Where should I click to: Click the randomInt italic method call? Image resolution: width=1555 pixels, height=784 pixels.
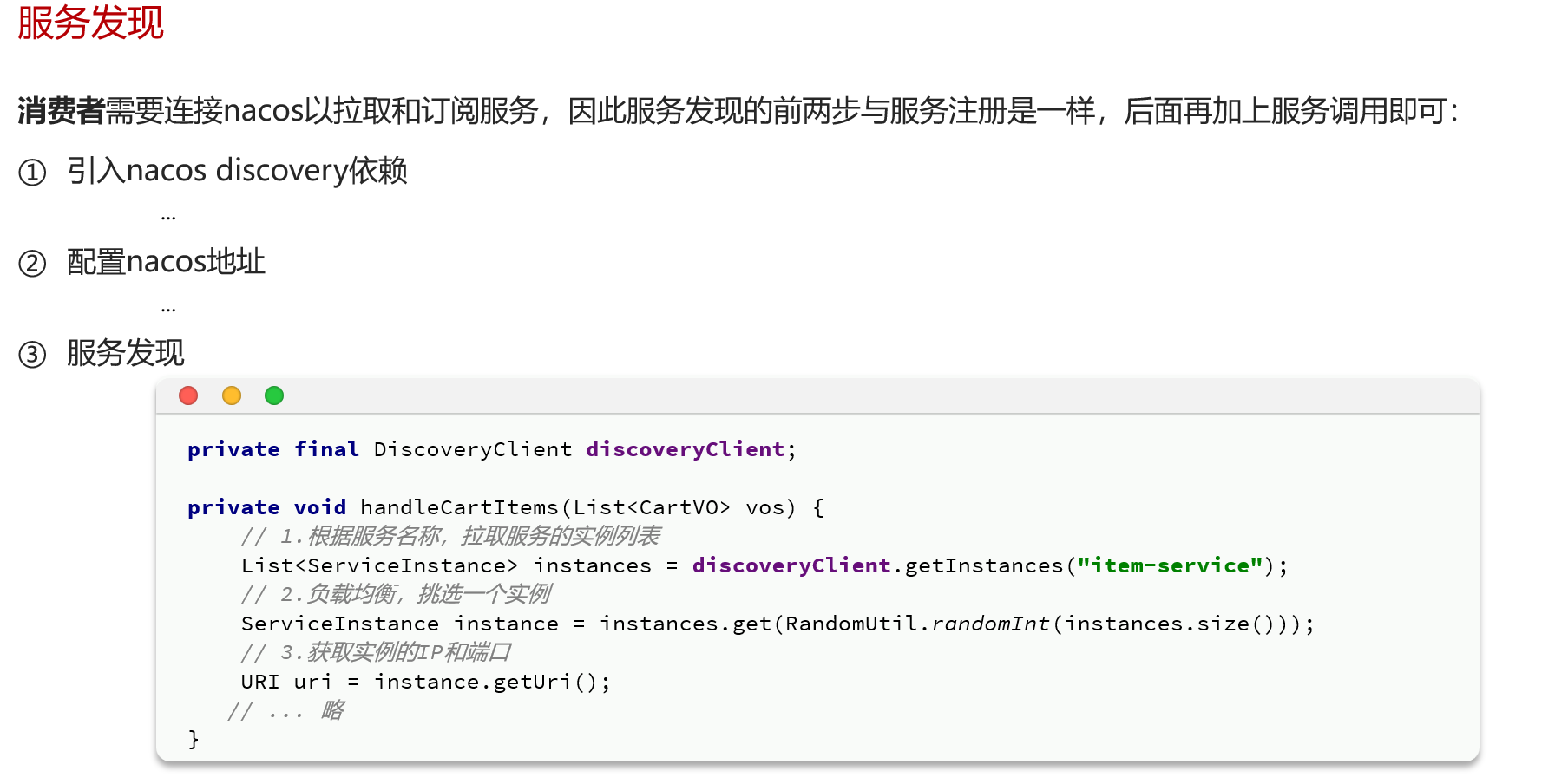point(990,624)
